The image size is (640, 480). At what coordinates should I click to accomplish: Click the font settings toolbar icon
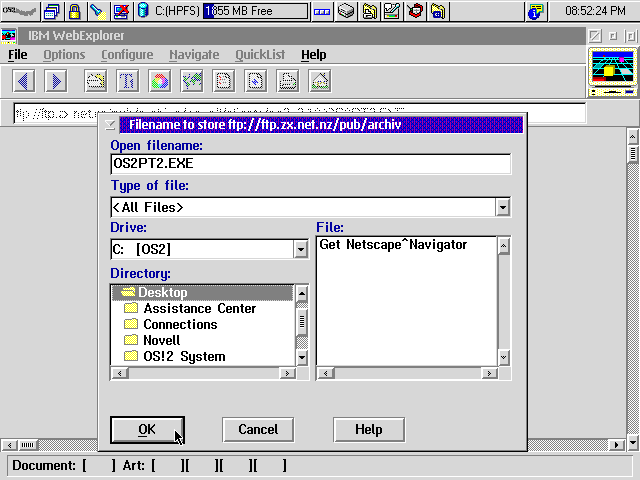click(x=128, y=81)
